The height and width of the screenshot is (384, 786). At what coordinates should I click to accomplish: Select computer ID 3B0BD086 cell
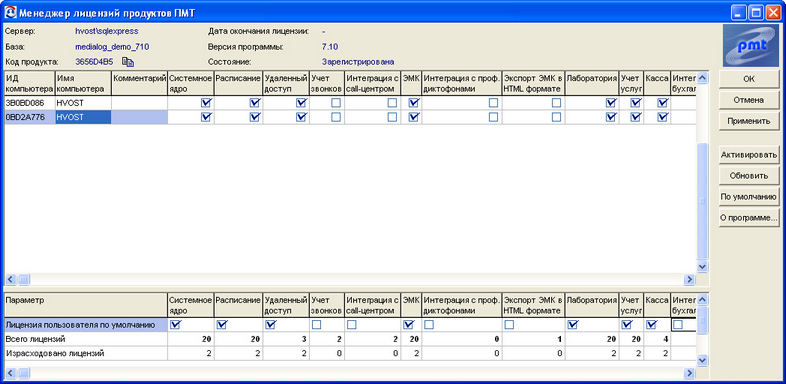30,103
